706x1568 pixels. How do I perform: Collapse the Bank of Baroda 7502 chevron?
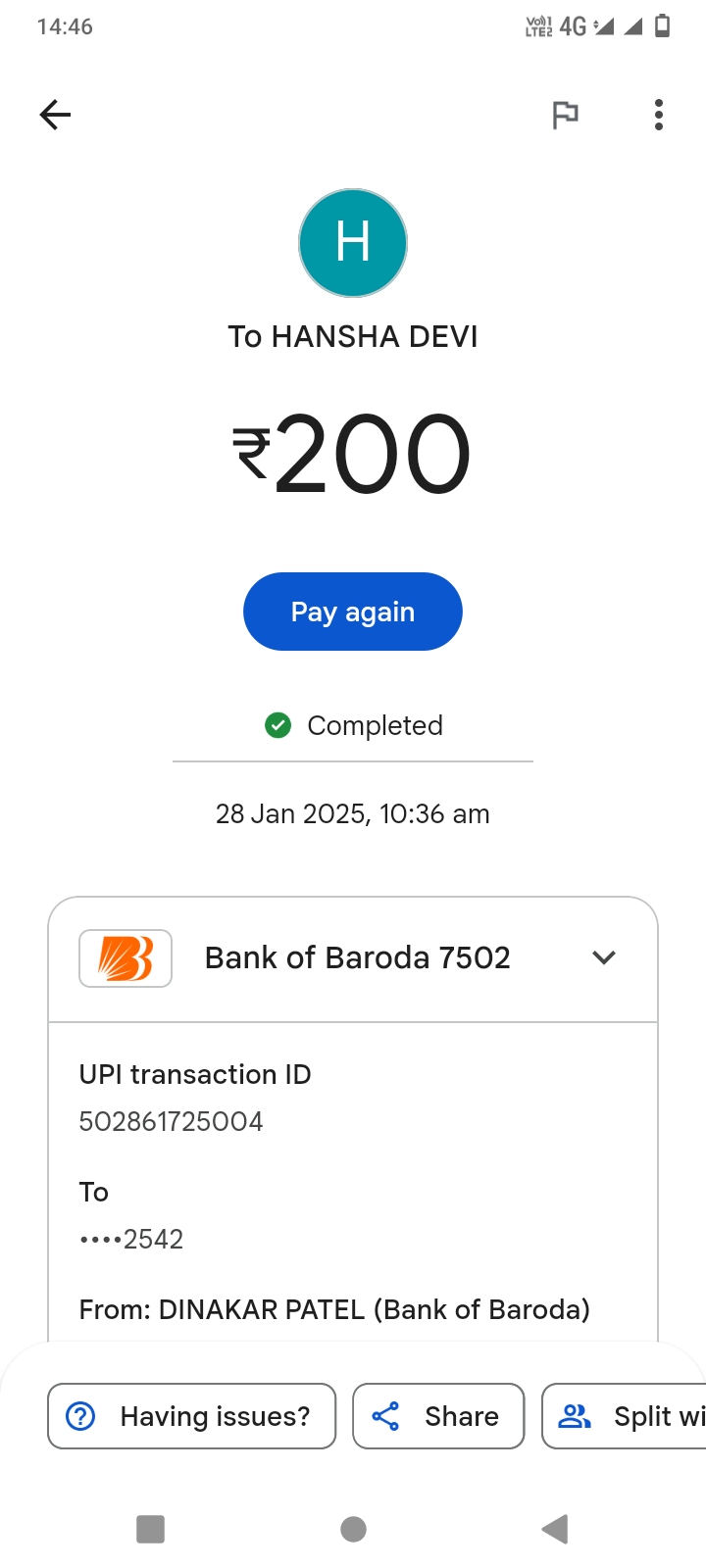click(604, 957)
